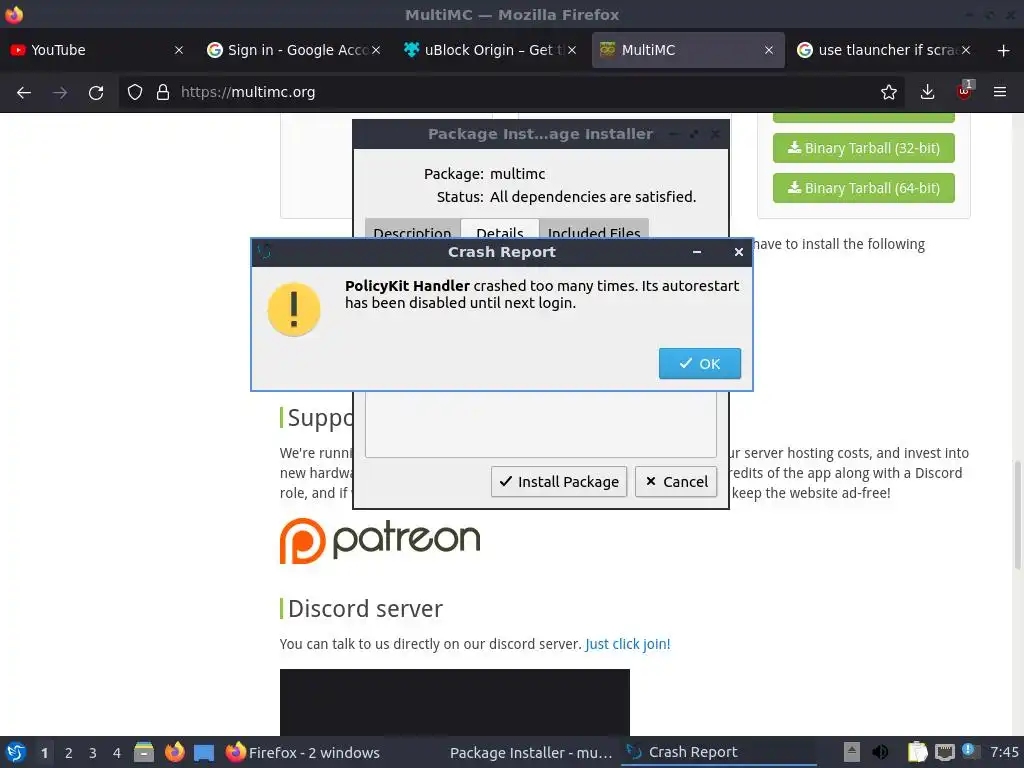
Task: Open the volume speaker tray icon
Action: 880,752
